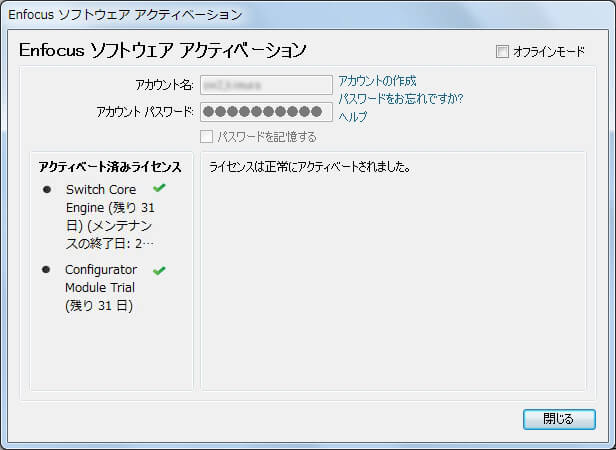The width and height of the screenshot is (616, 450).
Task: Follow the パスワードをお忘れですか? link
Action: [x=401, y=98]
